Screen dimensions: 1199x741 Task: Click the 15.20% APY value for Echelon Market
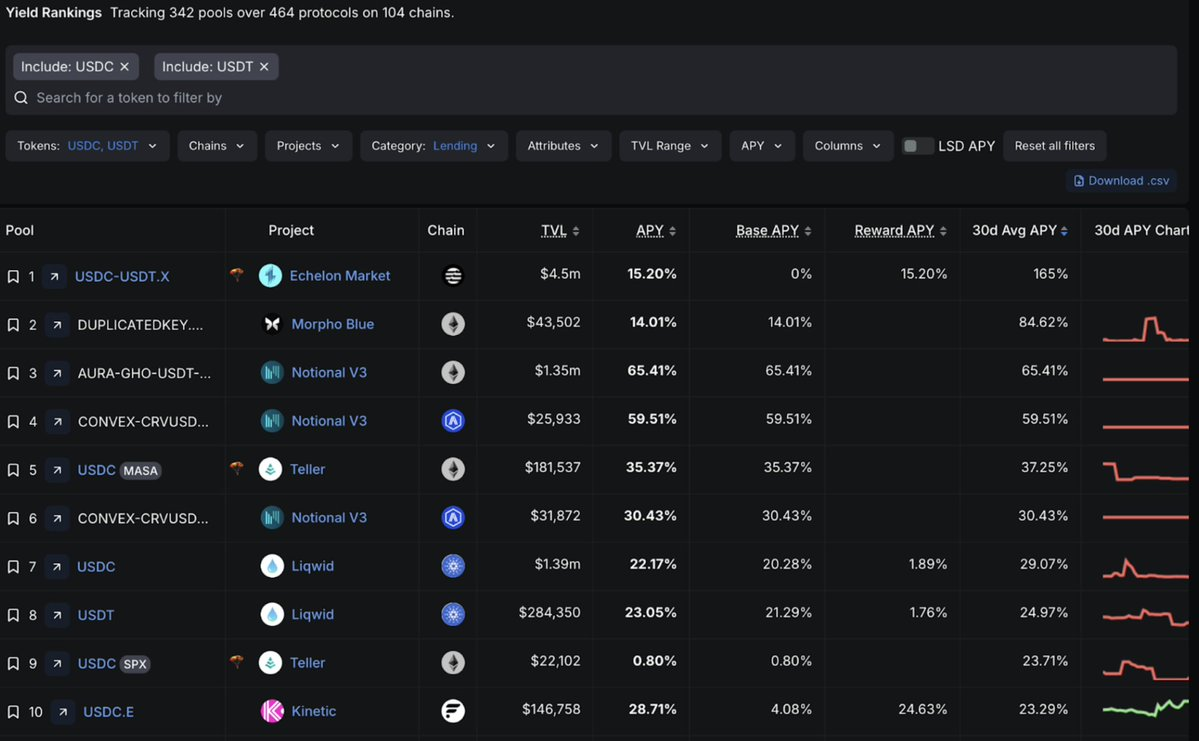point(651,274)
